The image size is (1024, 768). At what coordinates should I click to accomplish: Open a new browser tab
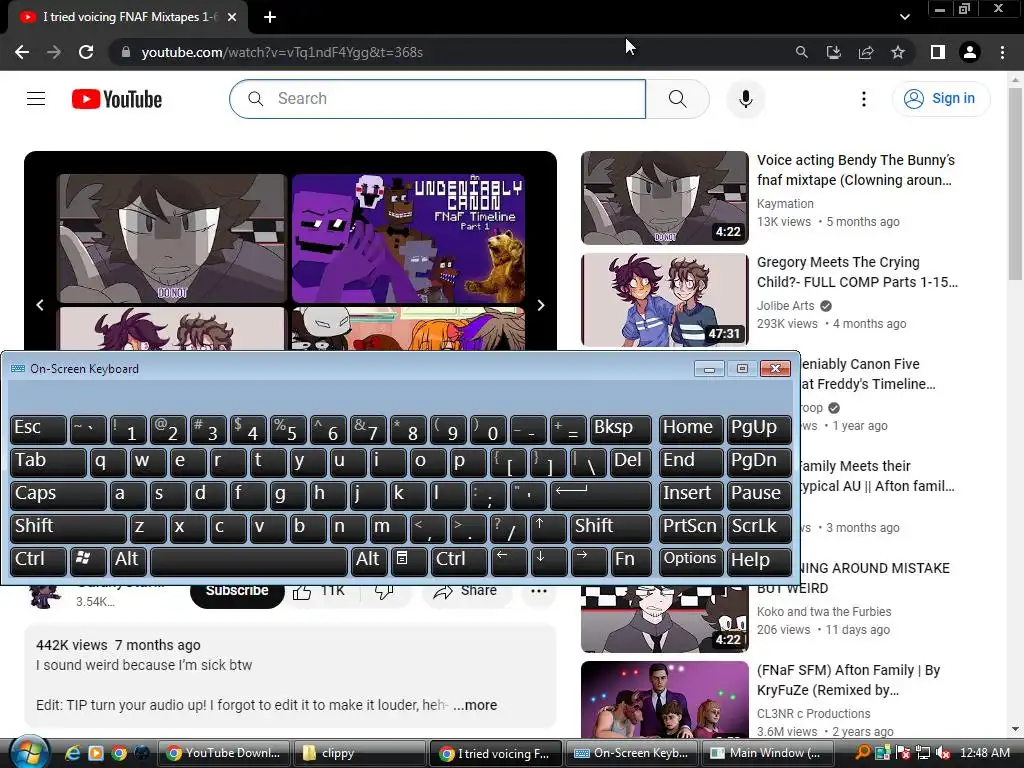tap(270, 17)
